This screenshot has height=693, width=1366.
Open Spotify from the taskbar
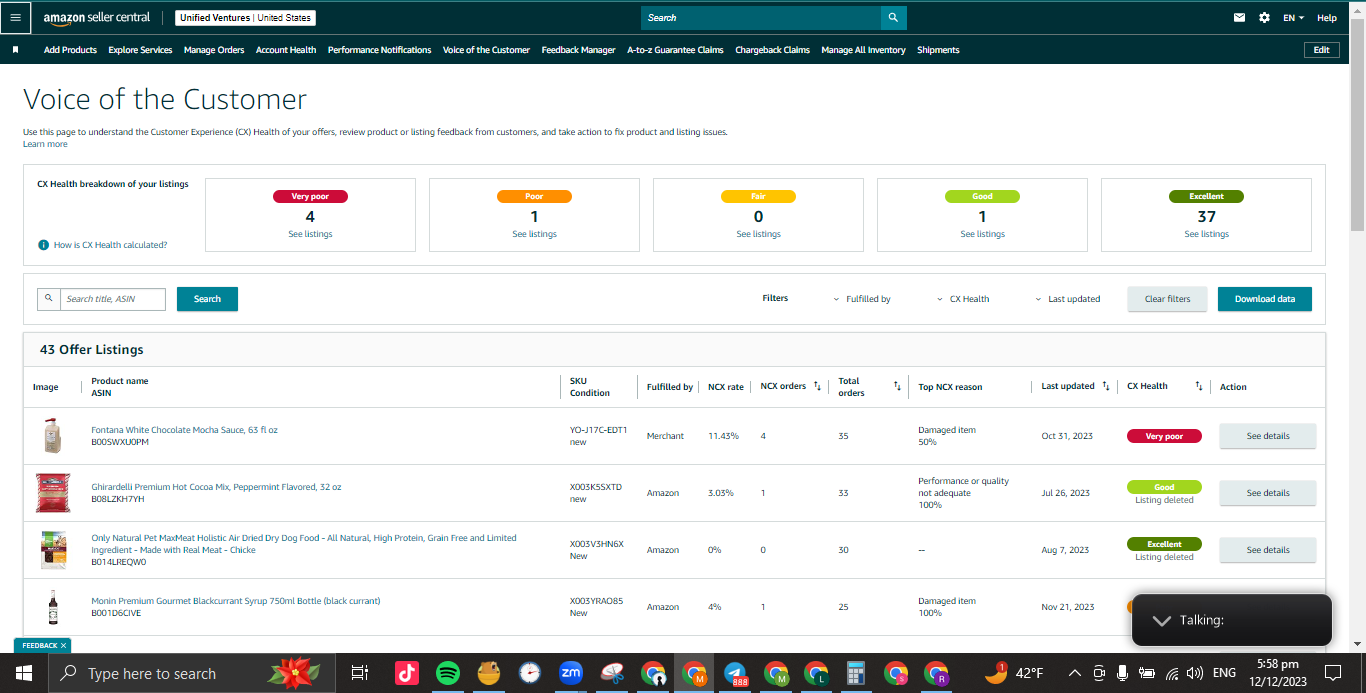(x=448, y=673)
